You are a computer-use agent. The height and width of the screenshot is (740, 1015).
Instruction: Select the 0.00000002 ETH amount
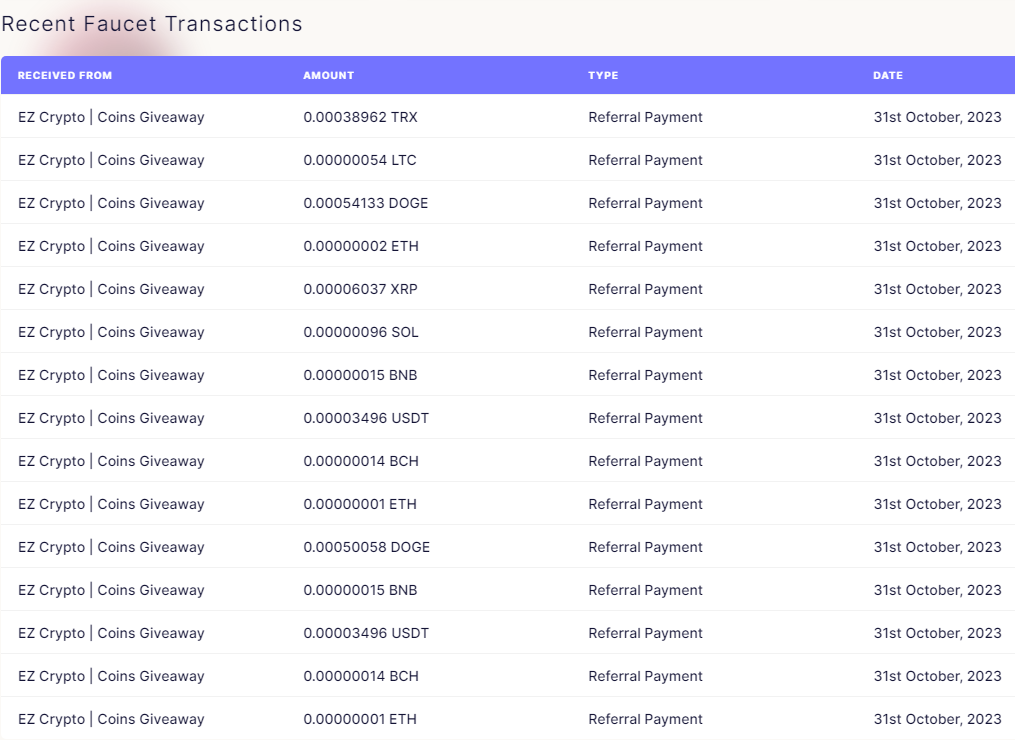point(361,246)
